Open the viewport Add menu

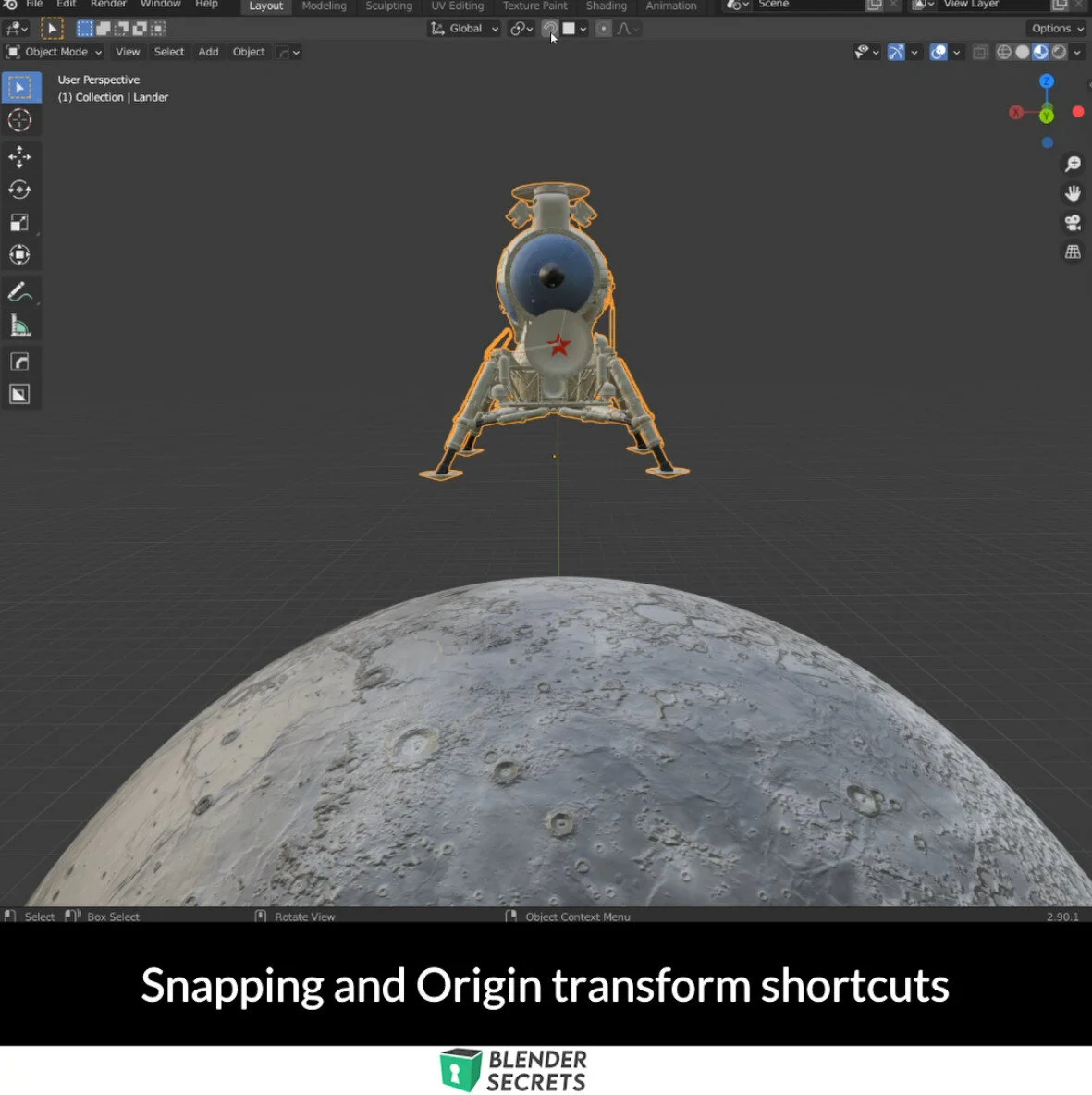point(208,52)
